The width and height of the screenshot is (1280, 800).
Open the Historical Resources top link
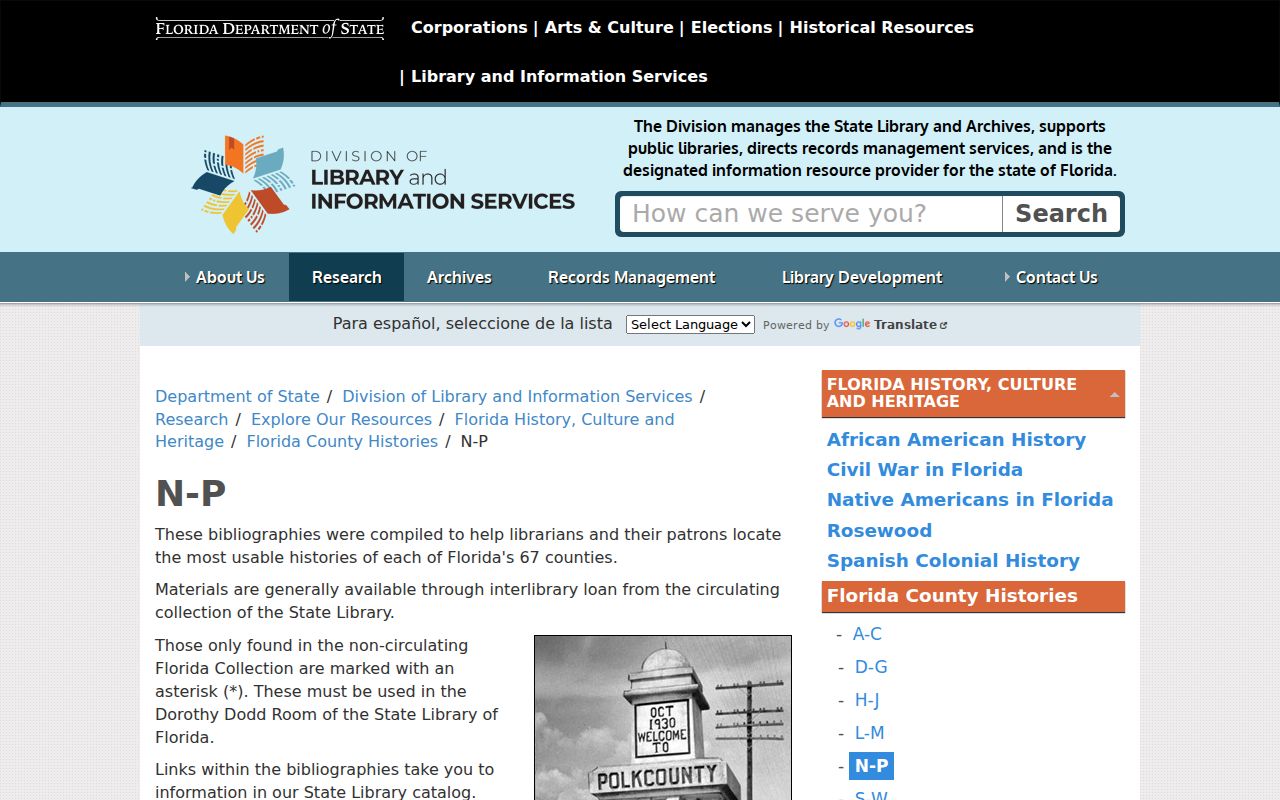[881, 27]
